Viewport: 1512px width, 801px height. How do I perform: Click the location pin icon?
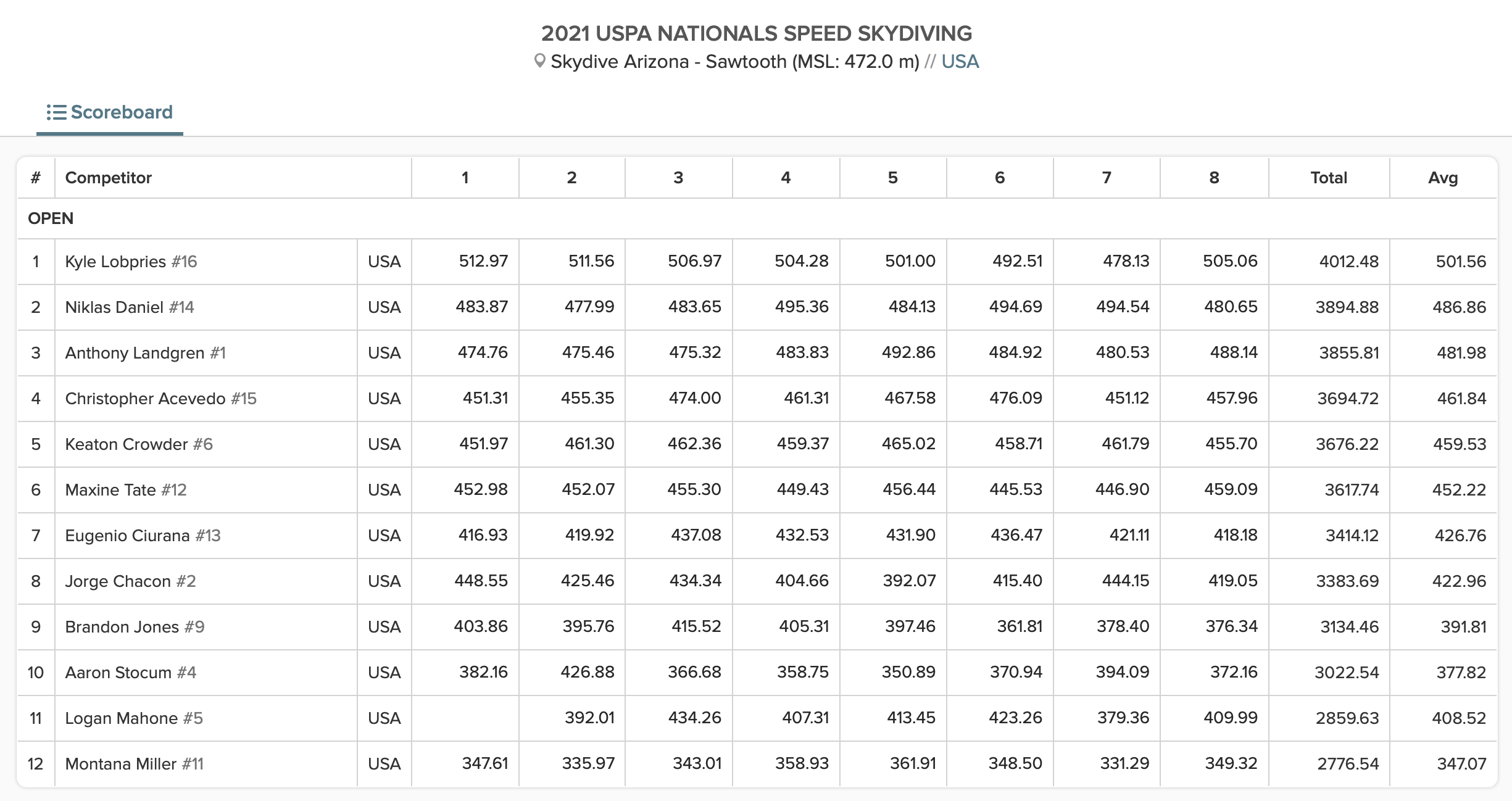click(539, 61)
